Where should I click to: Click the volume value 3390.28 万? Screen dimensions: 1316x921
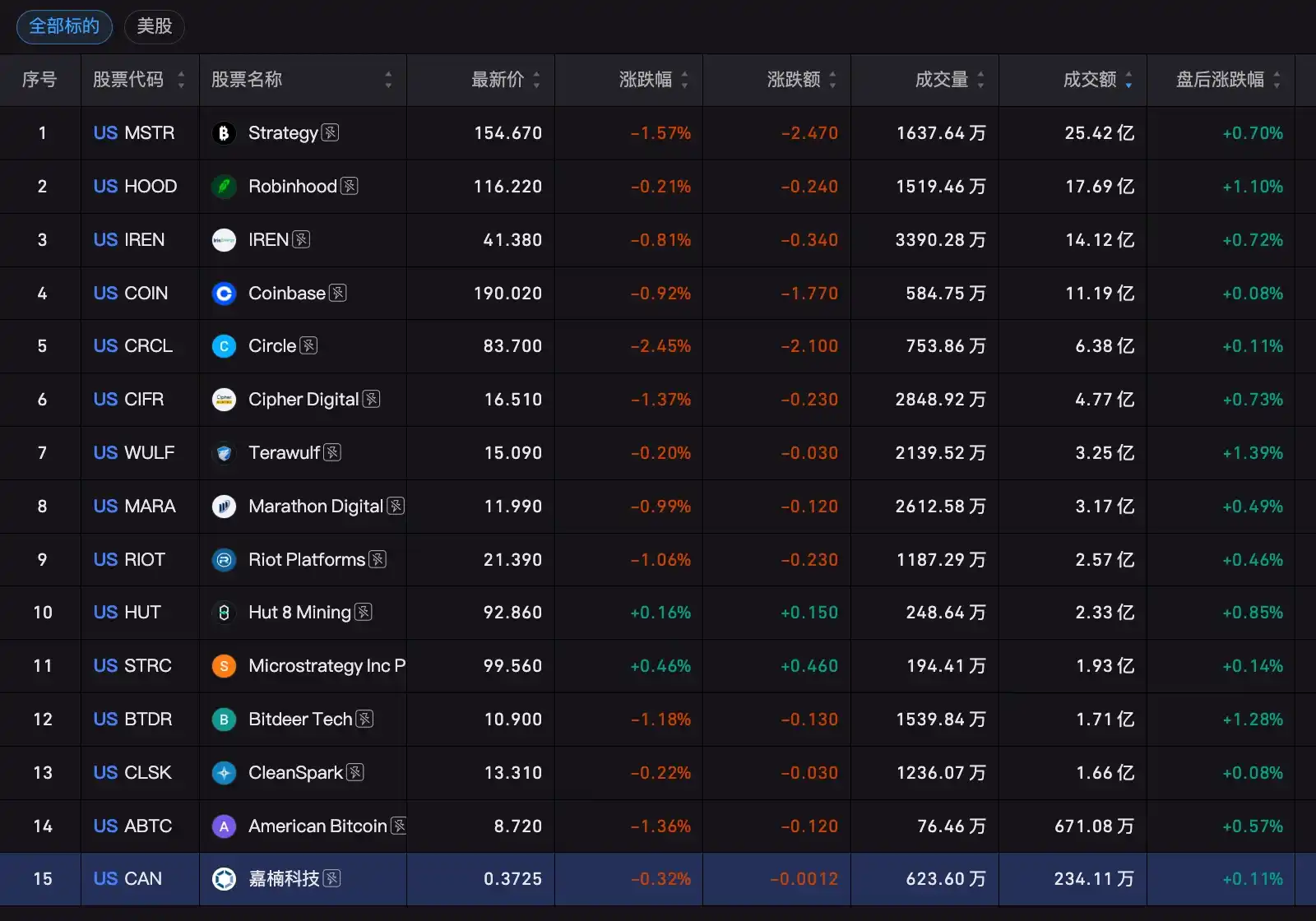[941, 240]
